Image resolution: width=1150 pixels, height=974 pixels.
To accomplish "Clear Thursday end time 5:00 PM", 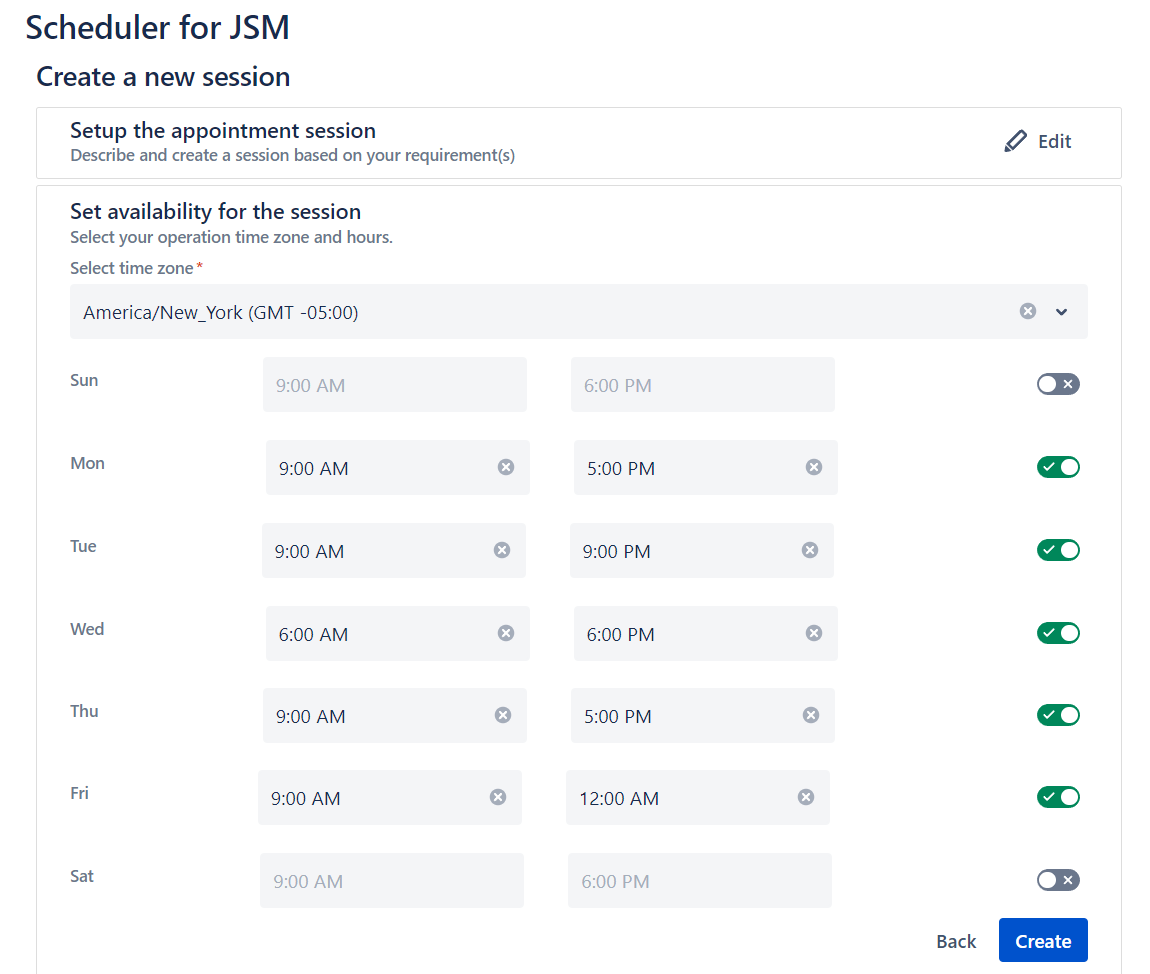I will [810, 715].
